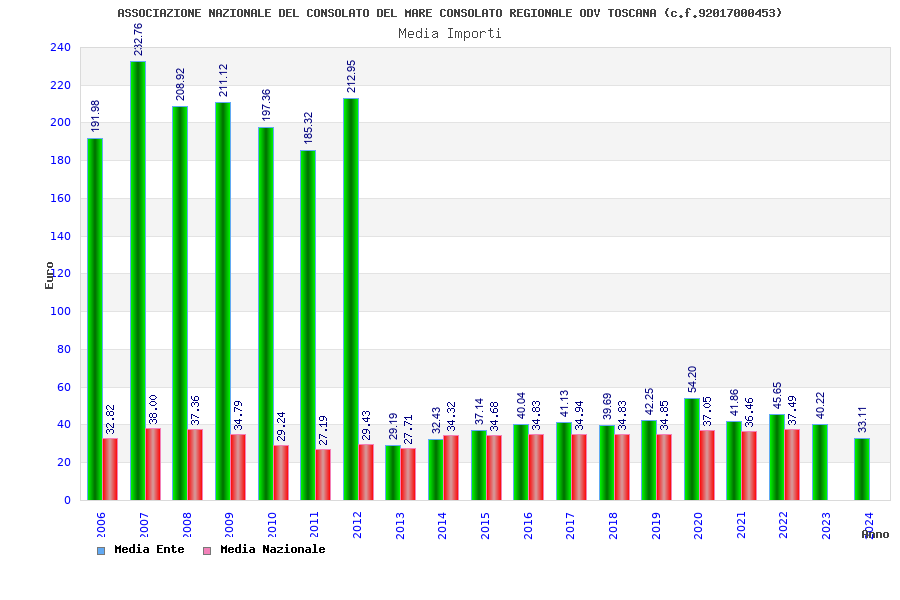
Task: Click the 2009 red bar valued 34.79
Action: [x=238, y=467]
